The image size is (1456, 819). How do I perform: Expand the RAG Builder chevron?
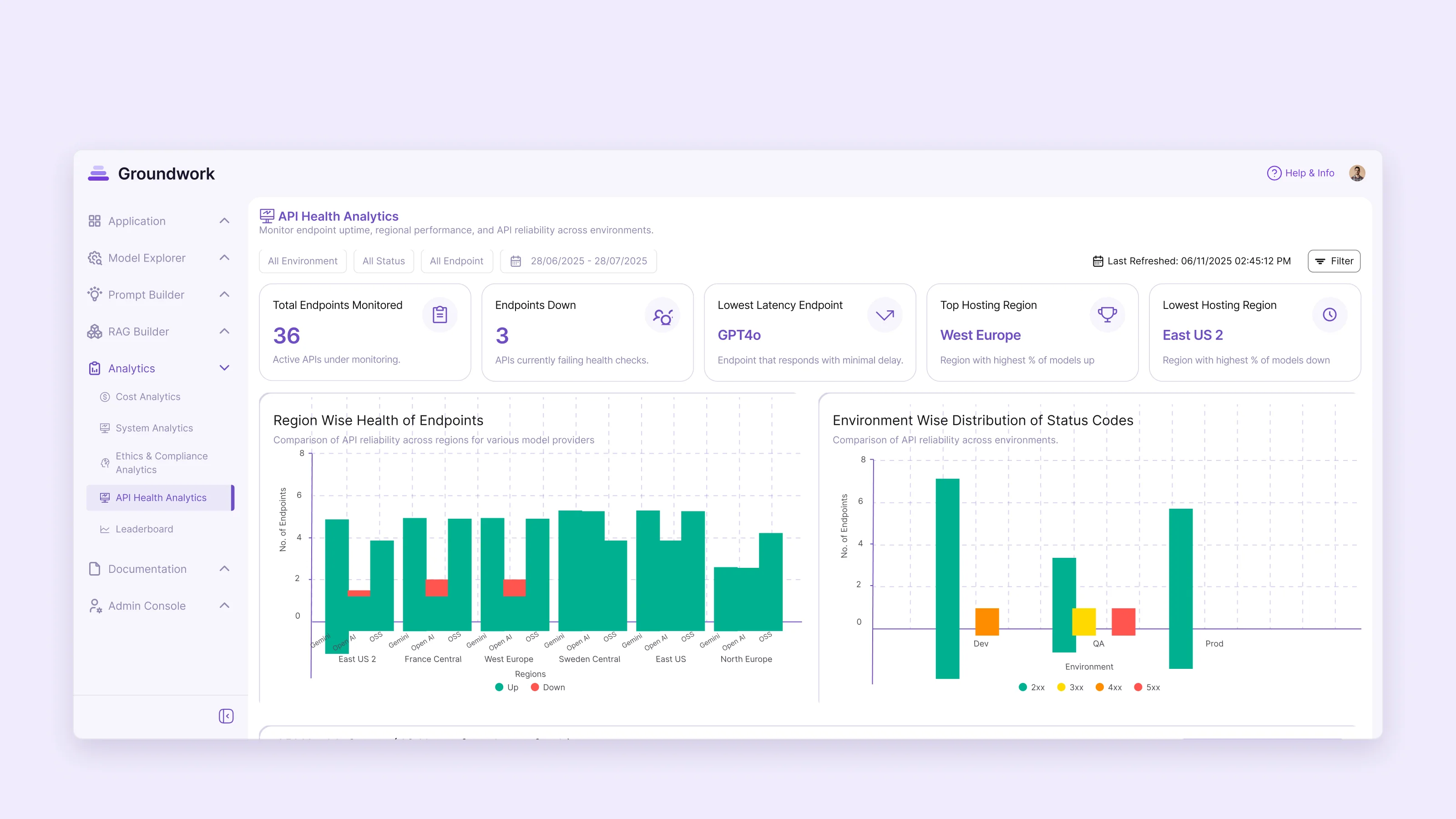click(224, 331)
